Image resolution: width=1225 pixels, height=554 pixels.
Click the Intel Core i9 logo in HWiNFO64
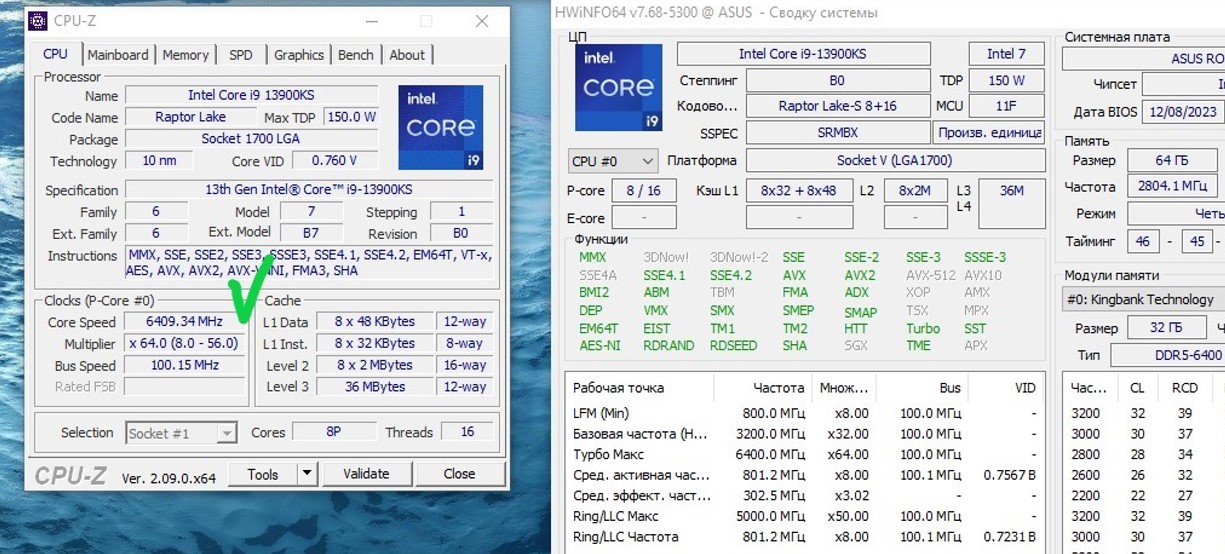(x=618, y=89)
